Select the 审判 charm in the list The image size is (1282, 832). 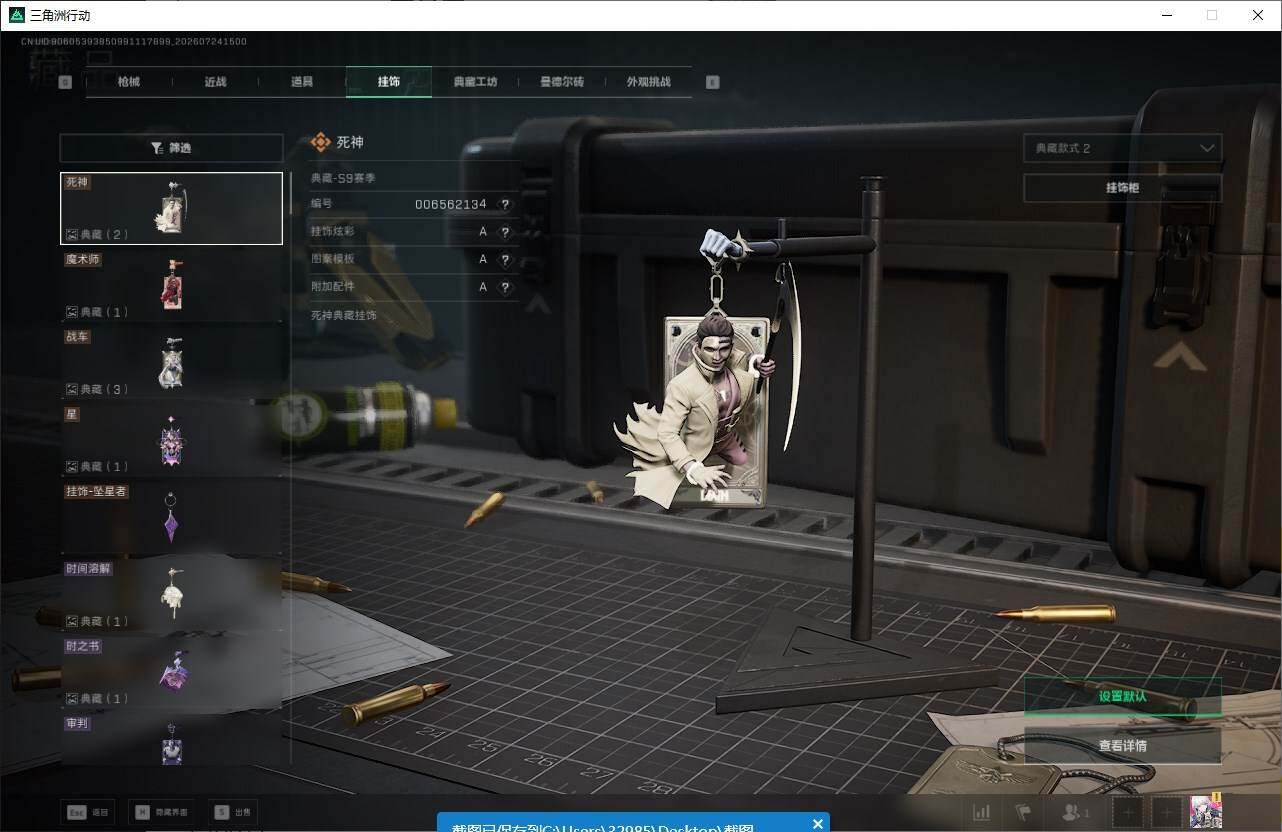[171, 740]
